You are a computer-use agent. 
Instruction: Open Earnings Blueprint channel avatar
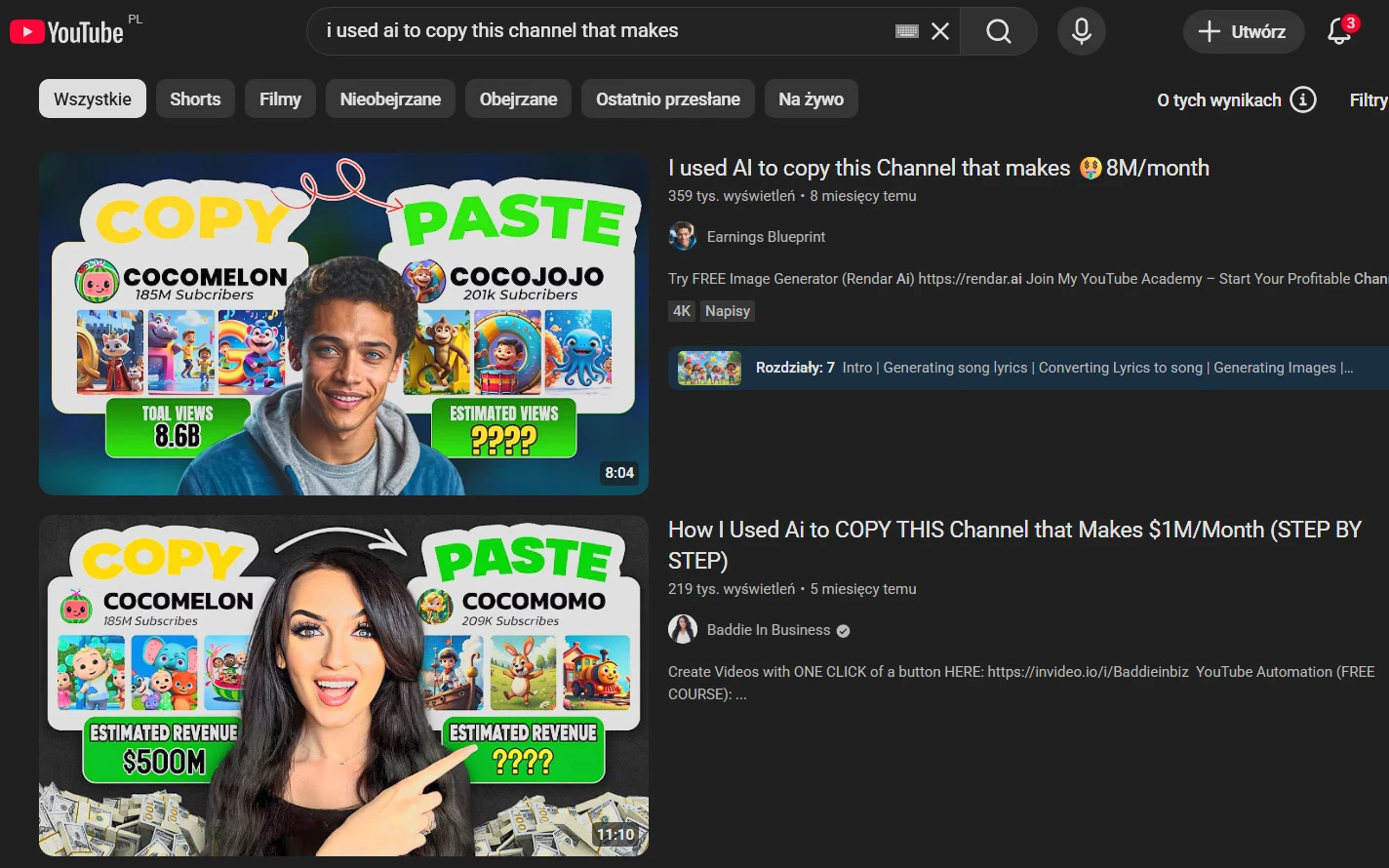(x=683, y=237)
